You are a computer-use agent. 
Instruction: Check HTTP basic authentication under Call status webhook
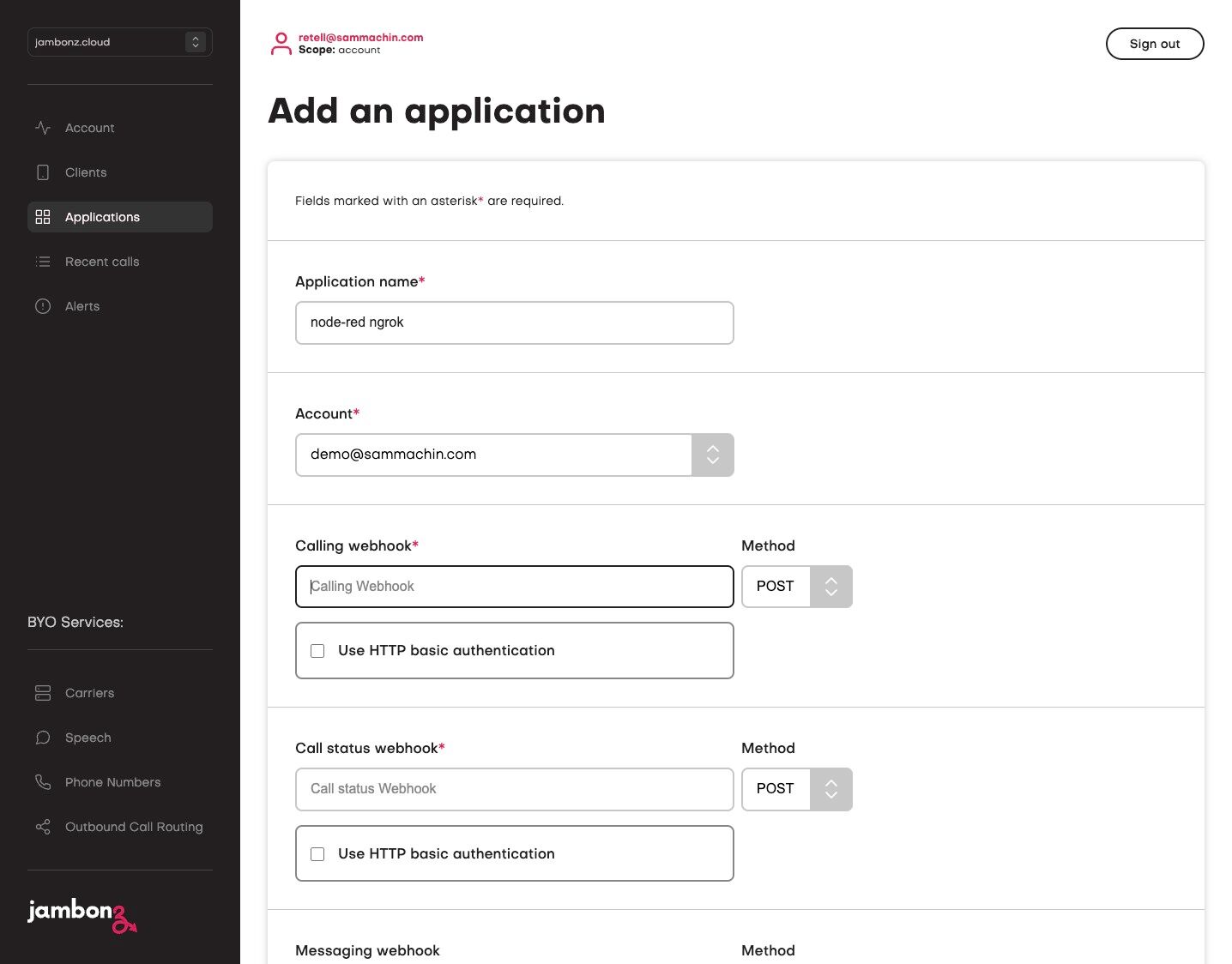click(317, 854)
